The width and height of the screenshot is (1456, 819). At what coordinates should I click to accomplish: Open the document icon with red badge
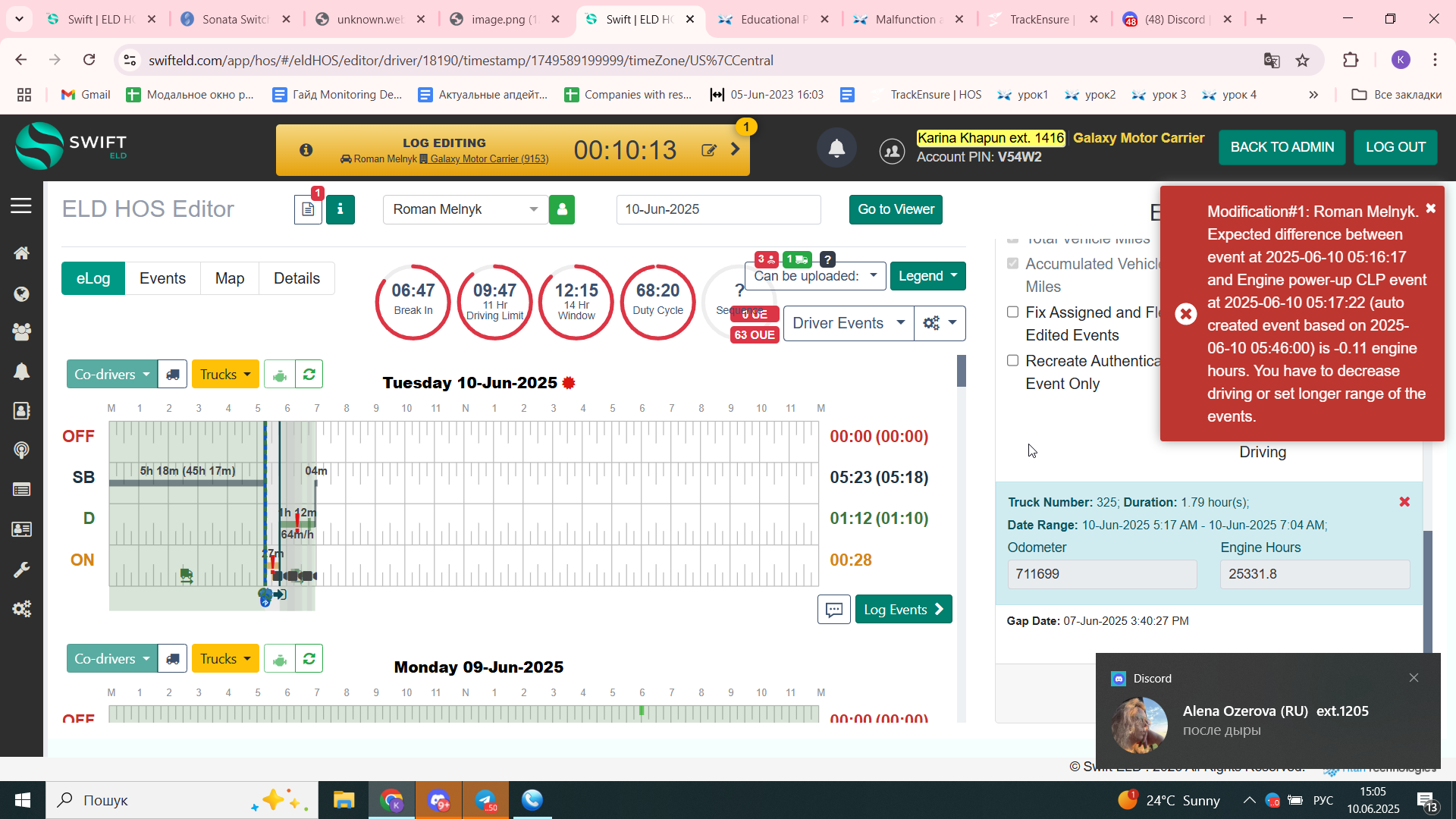click(x=308, y=209)
